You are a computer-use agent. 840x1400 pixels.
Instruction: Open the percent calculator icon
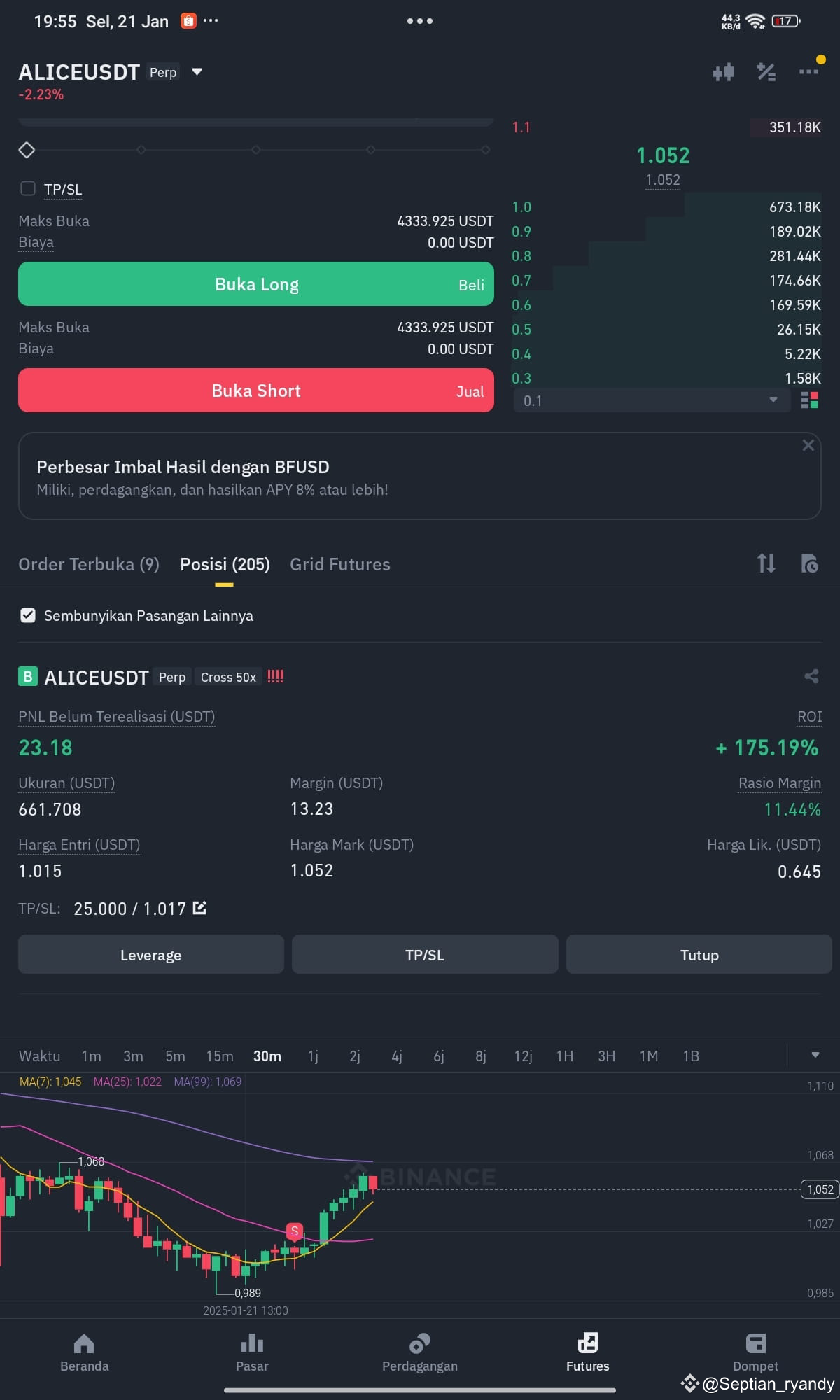pos(766,71)
